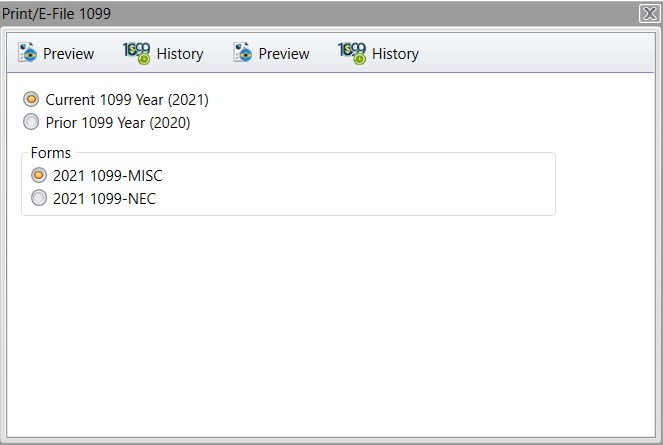Image resolution: width=663 pixels, height=445 pixels.
Task: Click the eye icon on the leftmost Preview button
Action: pyautogui.click(x=27, y=53)
